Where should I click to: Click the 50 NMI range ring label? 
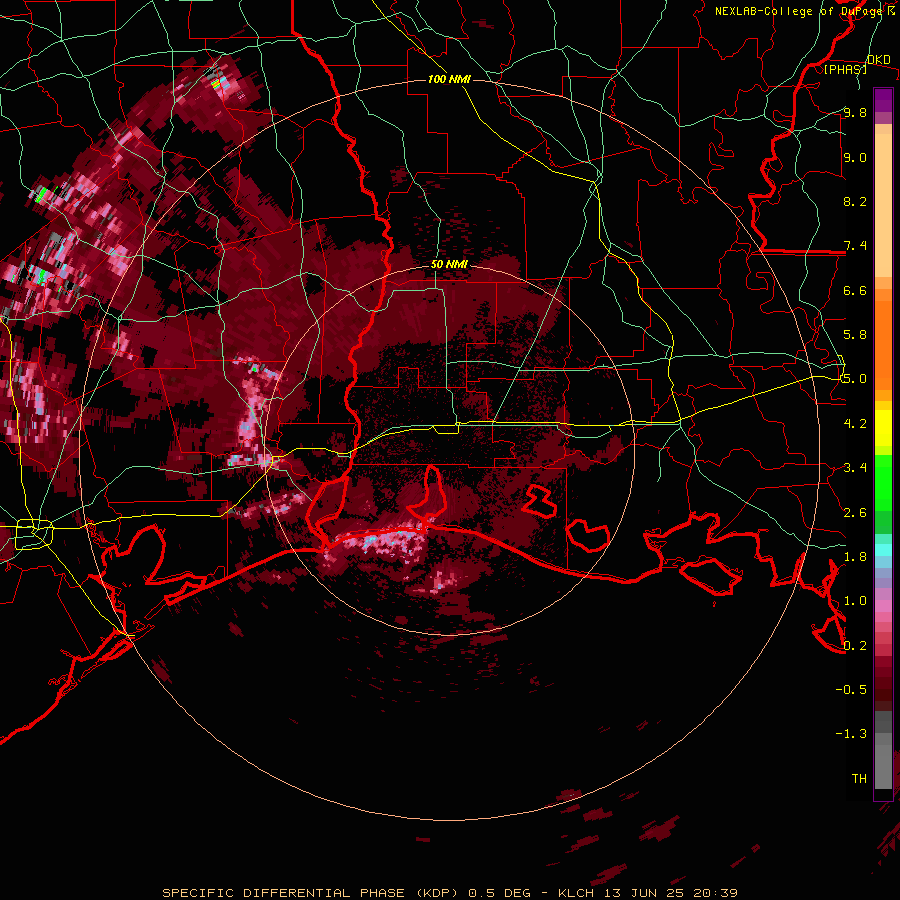point(449,265)
